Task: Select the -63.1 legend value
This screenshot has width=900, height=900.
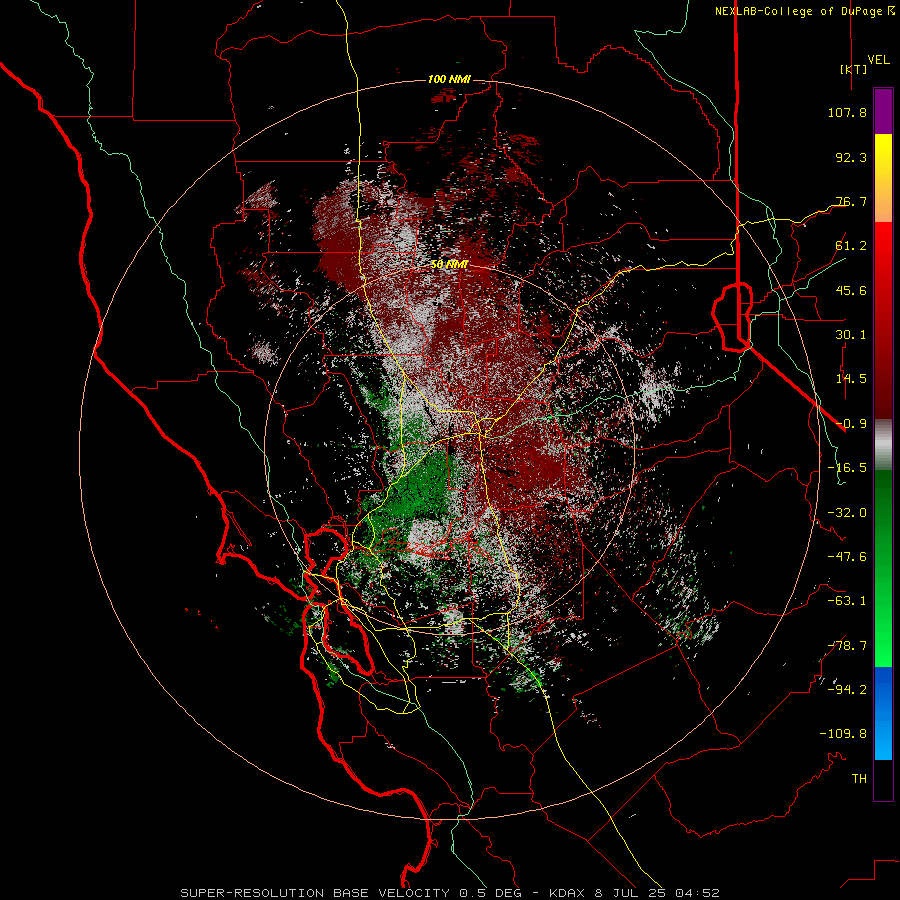Action: 847,601
